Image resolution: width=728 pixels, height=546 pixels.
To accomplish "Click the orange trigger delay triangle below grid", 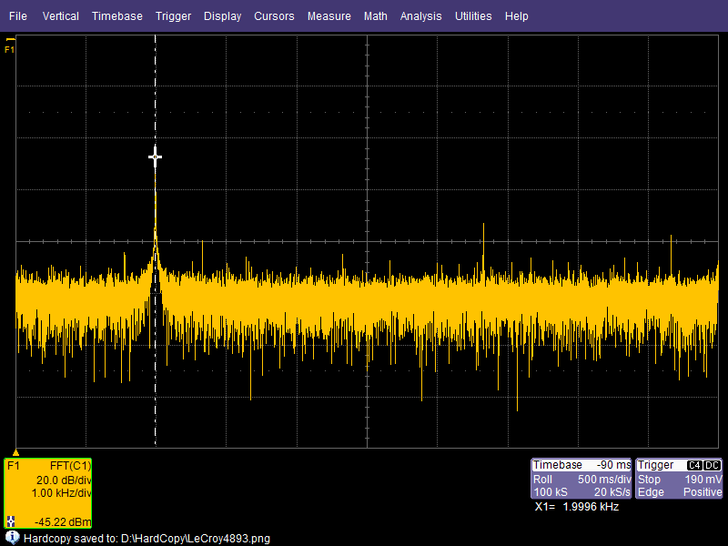I will point(16,452).
